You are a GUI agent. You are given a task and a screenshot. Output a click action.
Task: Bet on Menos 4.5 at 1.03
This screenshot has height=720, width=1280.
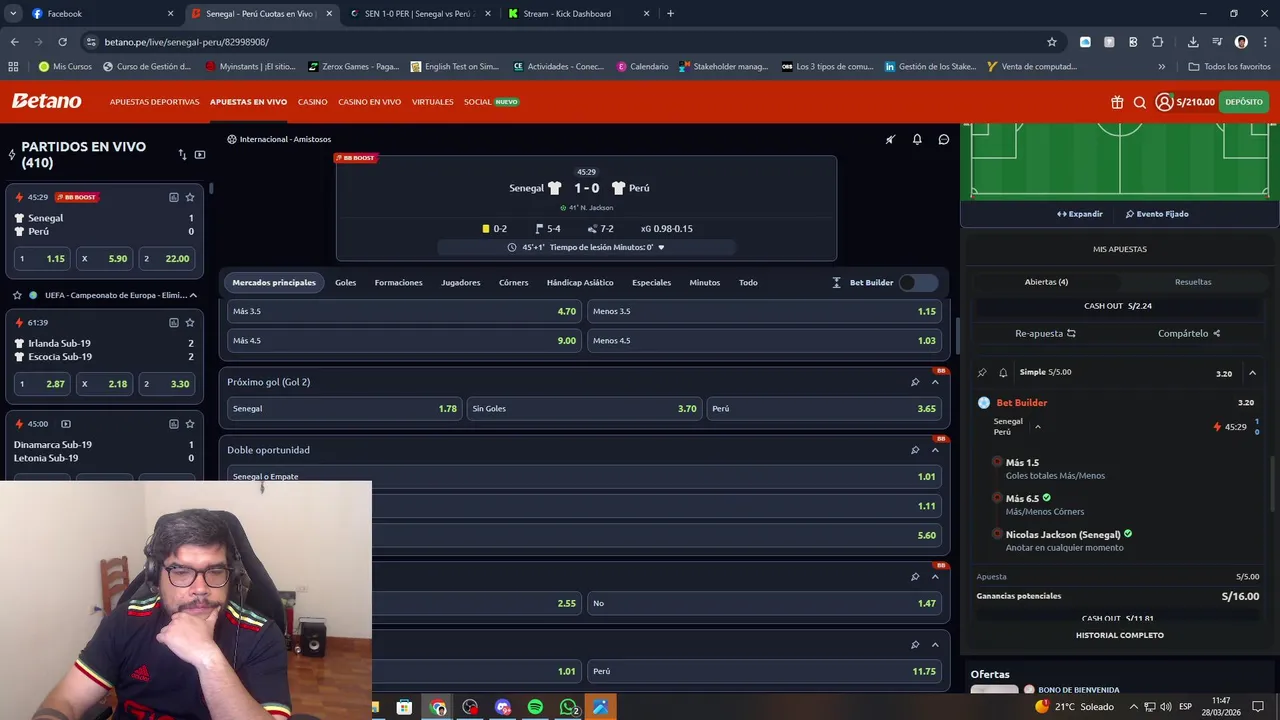(764, 341)
